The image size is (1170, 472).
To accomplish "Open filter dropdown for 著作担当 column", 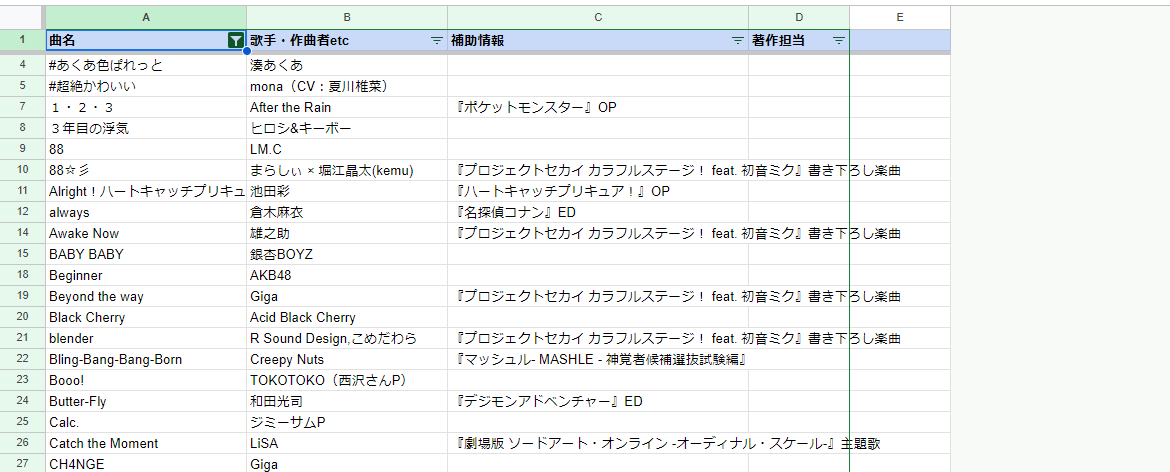I will 839,41.
